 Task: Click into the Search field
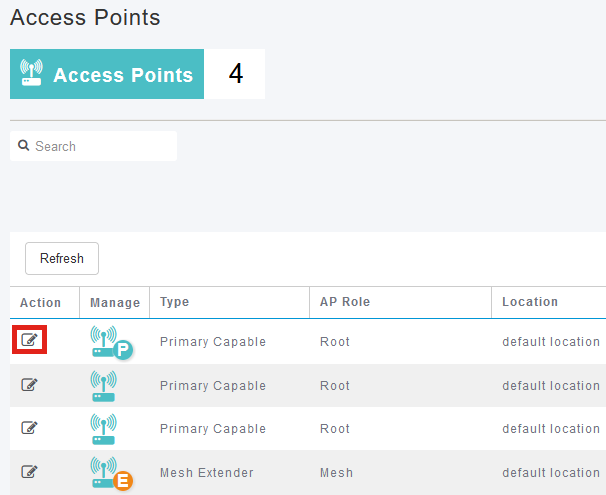click(94, 146)
